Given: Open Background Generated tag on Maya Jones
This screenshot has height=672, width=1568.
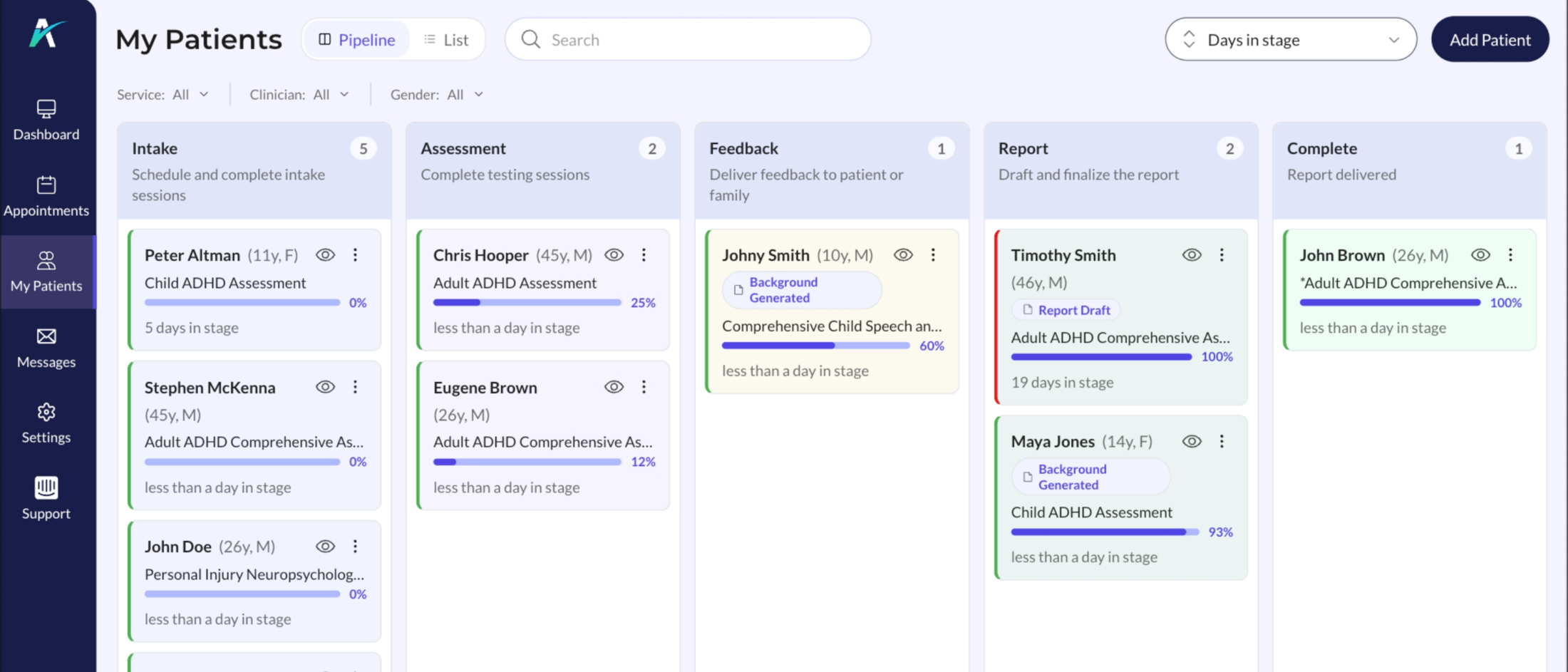Looking at the screenshot, I should click(1090, 477).
